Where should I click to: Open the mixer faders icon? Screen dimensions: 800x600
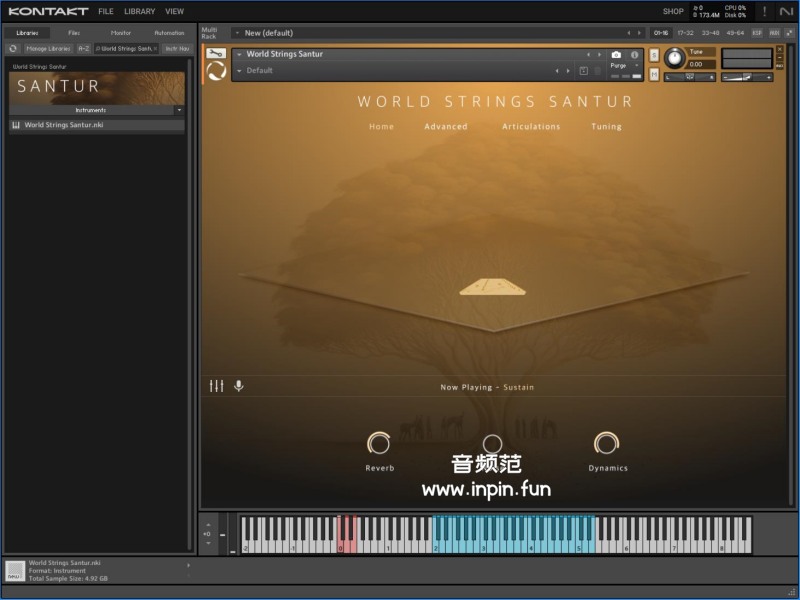216,386
